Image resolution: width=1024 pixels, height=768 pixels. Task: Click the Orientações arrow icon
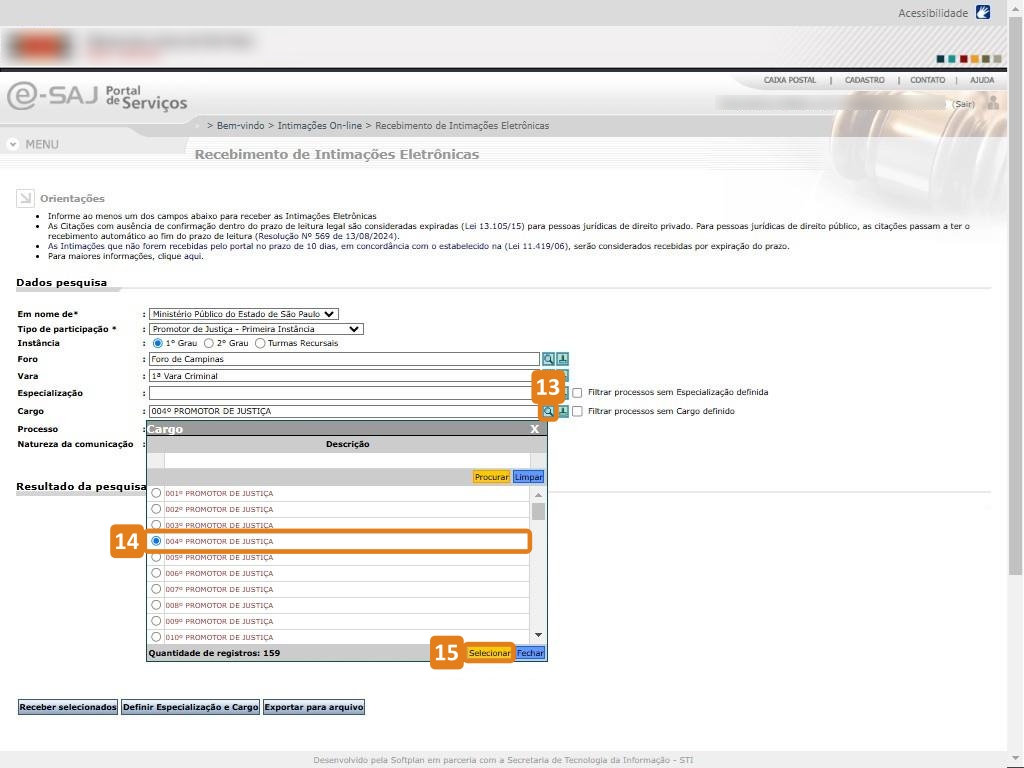(x=25, y=198)
